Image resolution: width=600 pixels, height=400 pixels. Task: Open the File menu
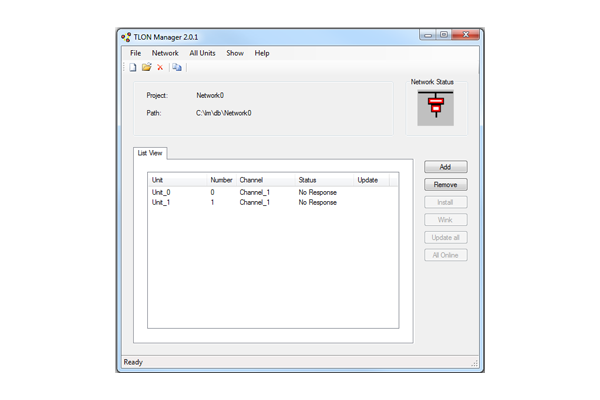tap(135, 53)
